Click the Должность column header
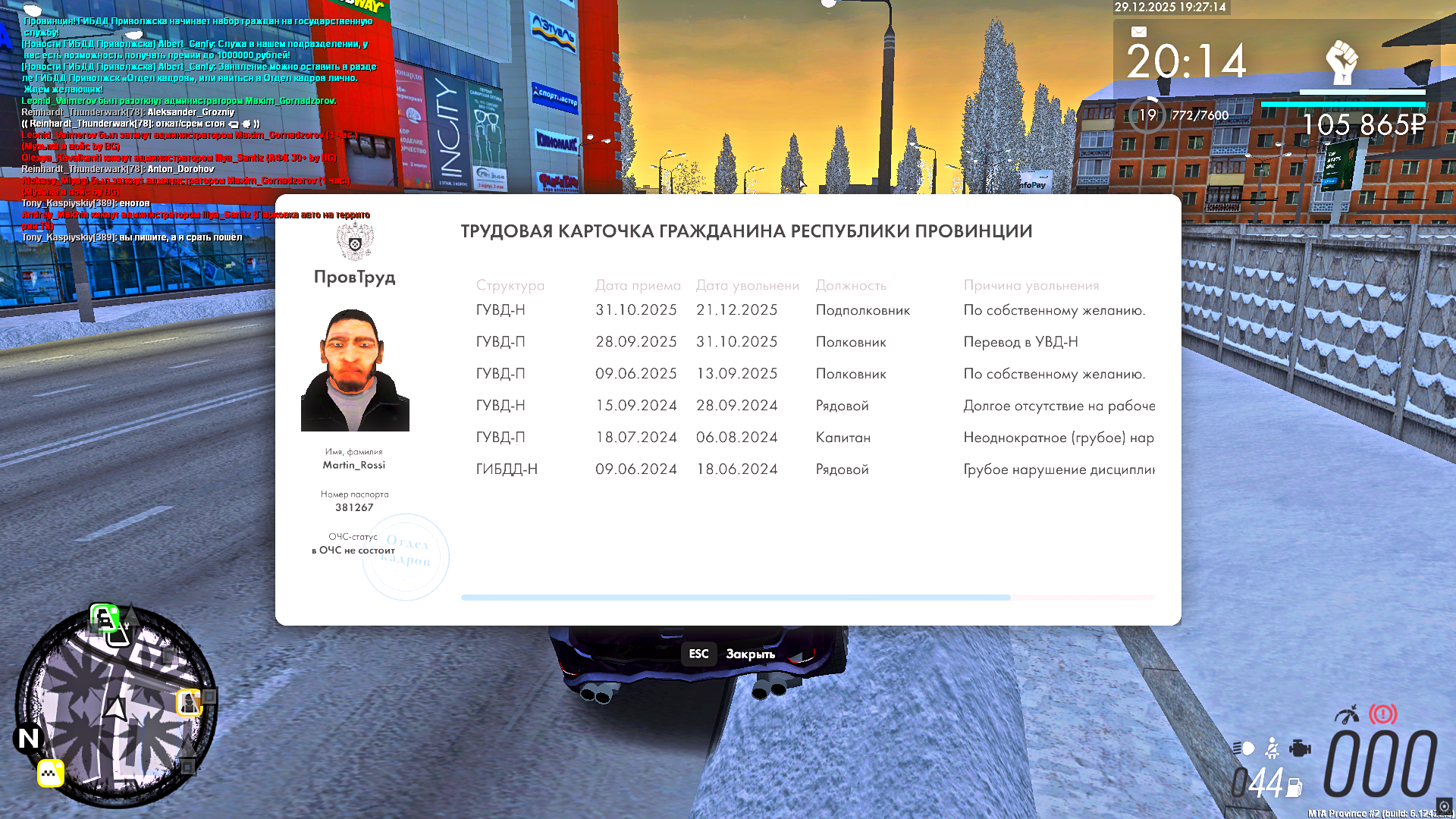Image resolution: width=1456 pixels, height=819 pixels. pos(850,285)
